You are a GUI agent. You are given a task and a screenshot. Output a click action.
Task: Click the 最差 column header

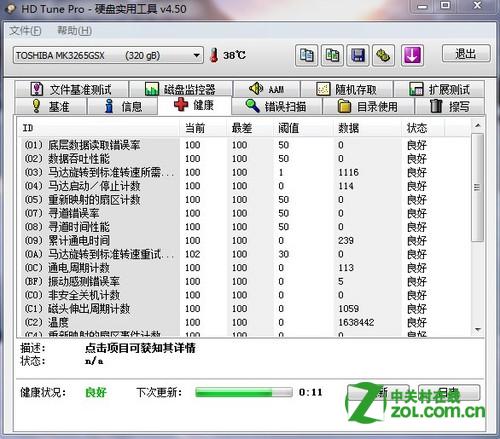point(251,128)
